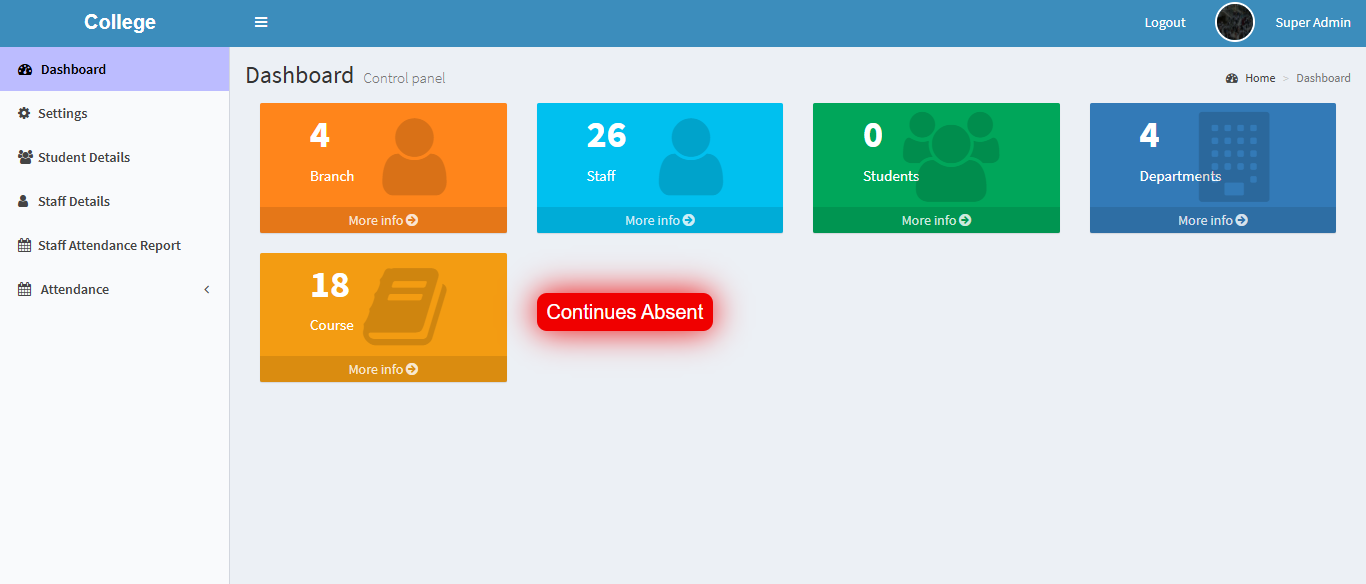Click the Dashboard speedometer icon in sidebar
This screenshot has height=584, width=1366.
[25, 70]
